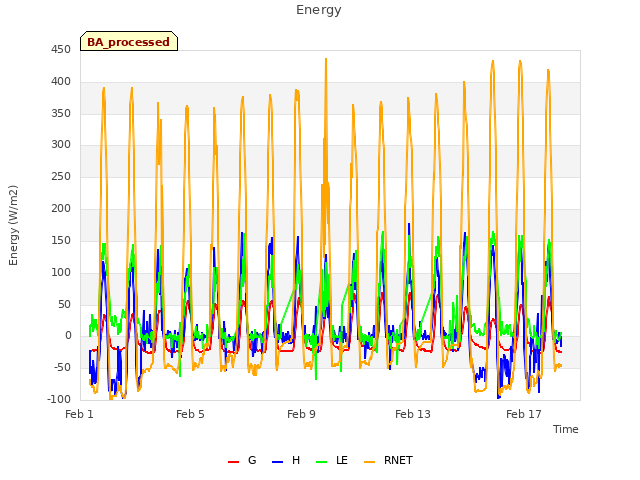Click the 300 y-axis tick label
Image resolution: width=640 pixels, height=480 pixels.
tap(61, 145)
